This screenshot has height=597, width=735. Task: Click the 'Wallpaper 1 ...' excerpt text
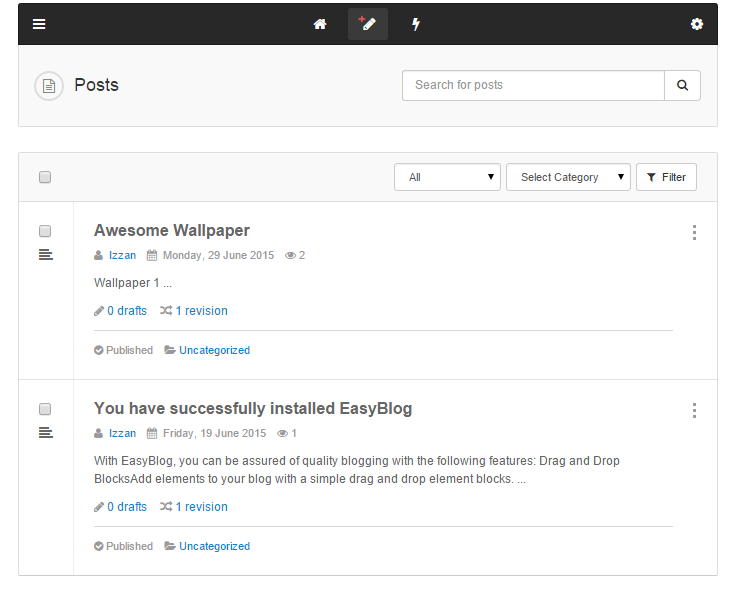pos(133,283)
